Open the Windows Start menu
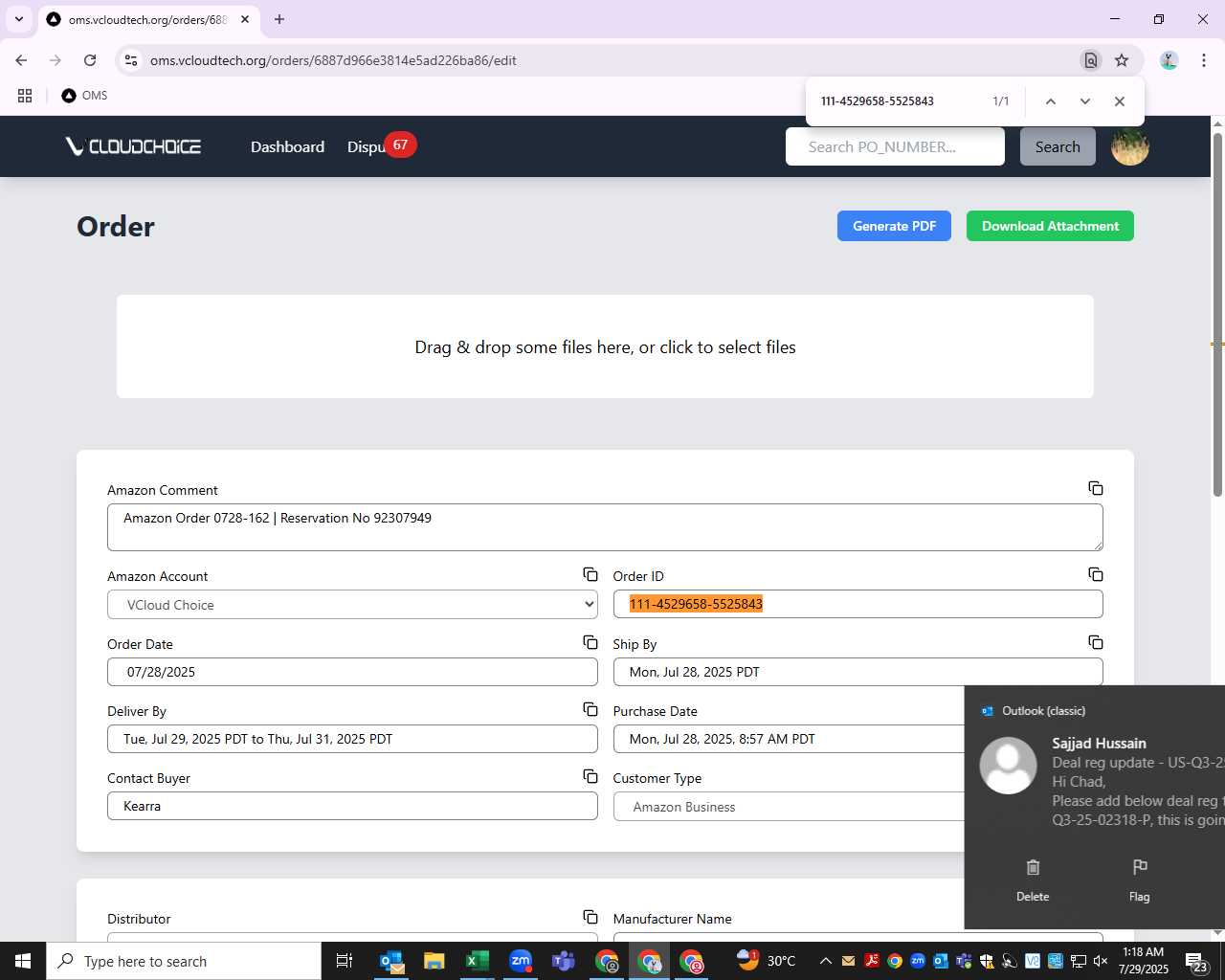1225x980 pixels. point(23,961)
